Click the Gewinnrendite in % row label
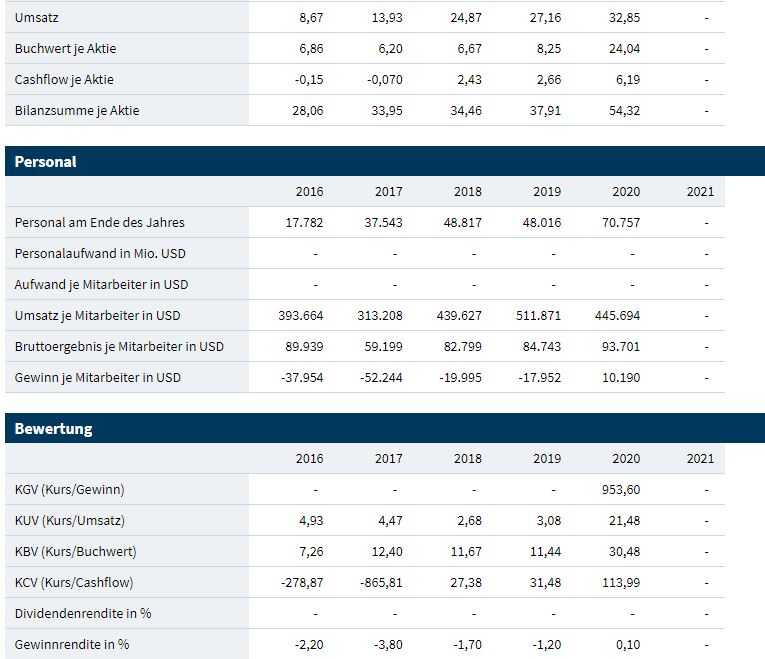Screen dimensions: 765x659 (72, 644)
